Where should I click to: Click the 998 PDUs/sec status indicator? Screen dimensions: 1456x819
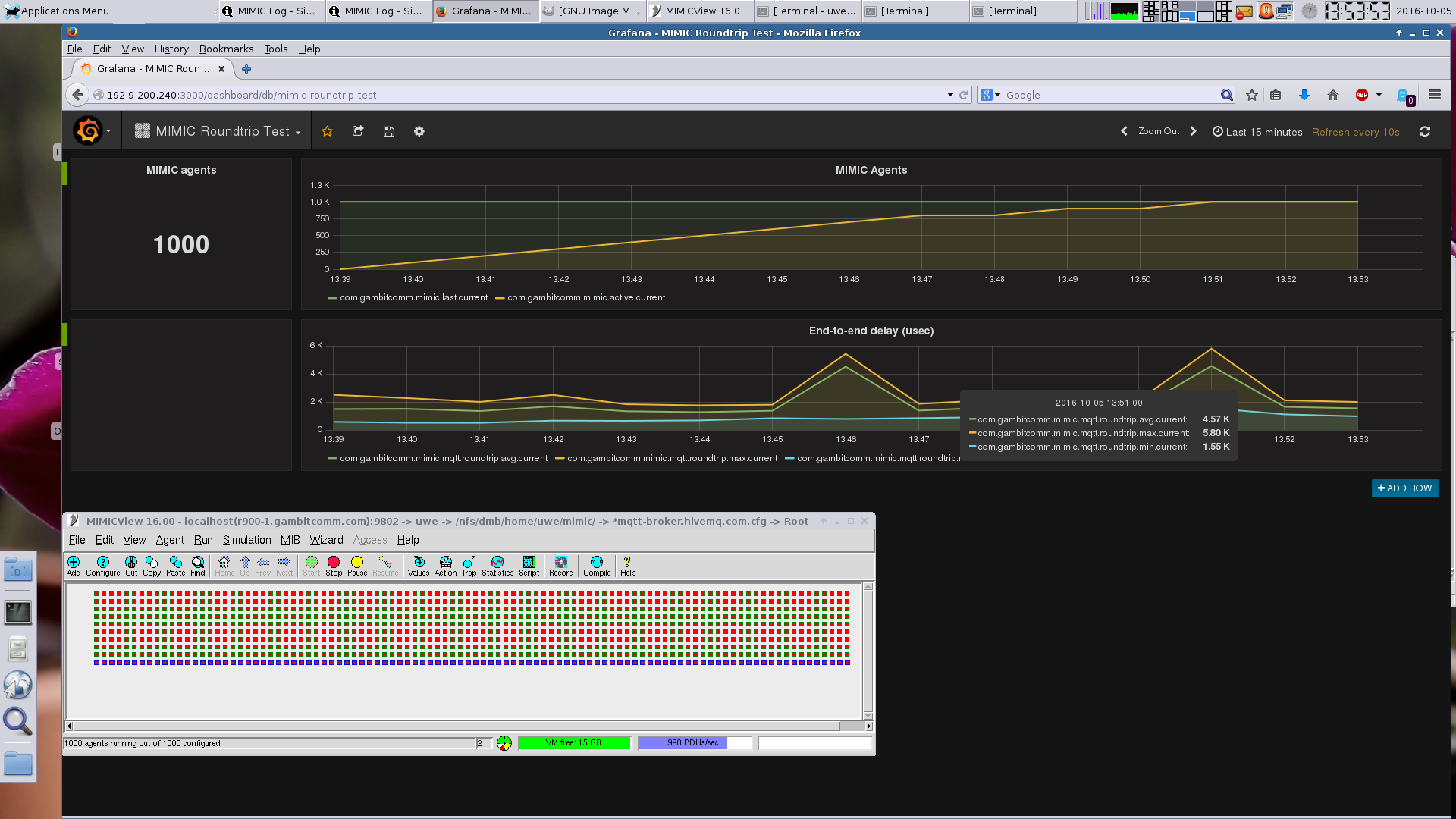[695, 743]
